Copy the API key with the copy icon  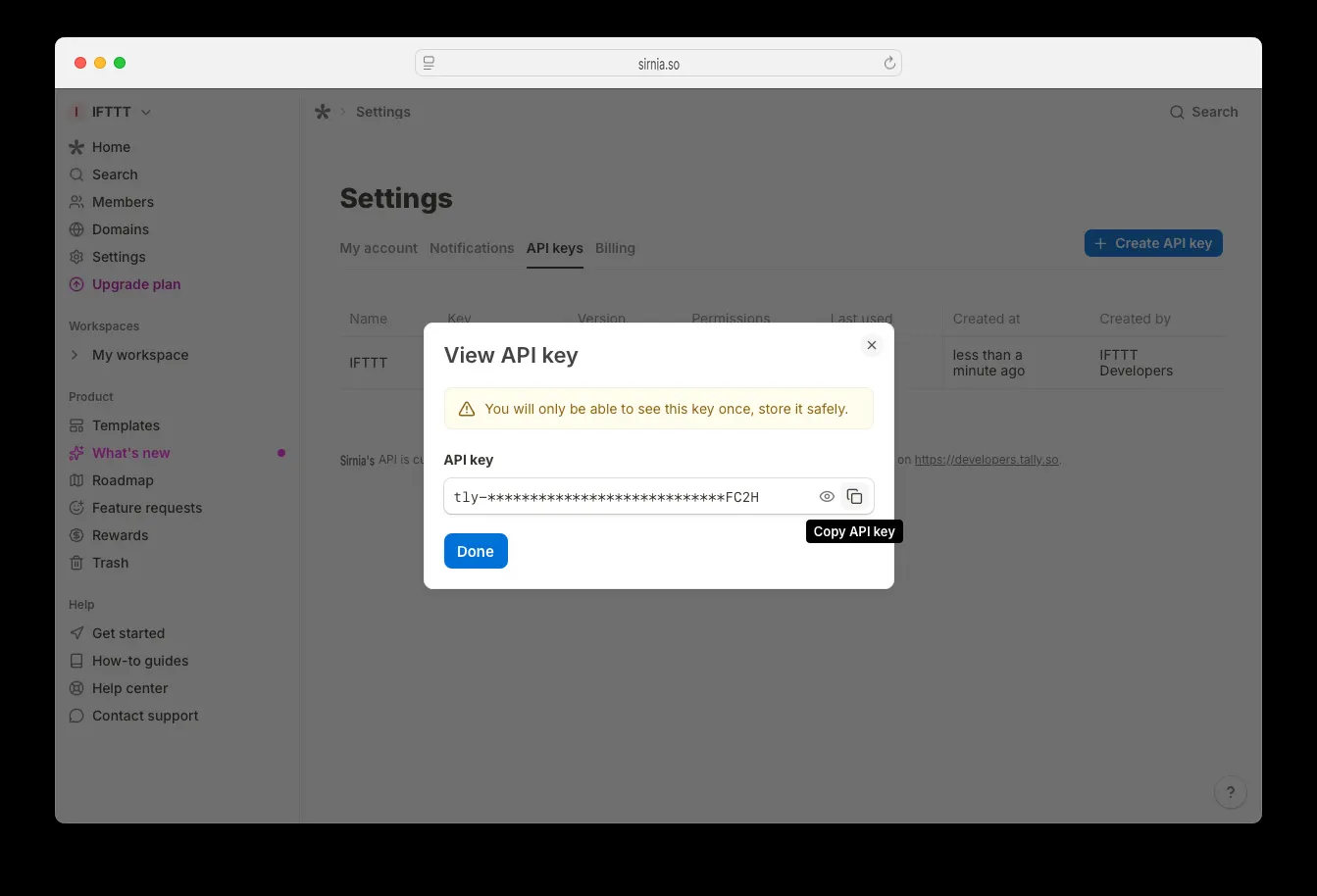point(855,497)
